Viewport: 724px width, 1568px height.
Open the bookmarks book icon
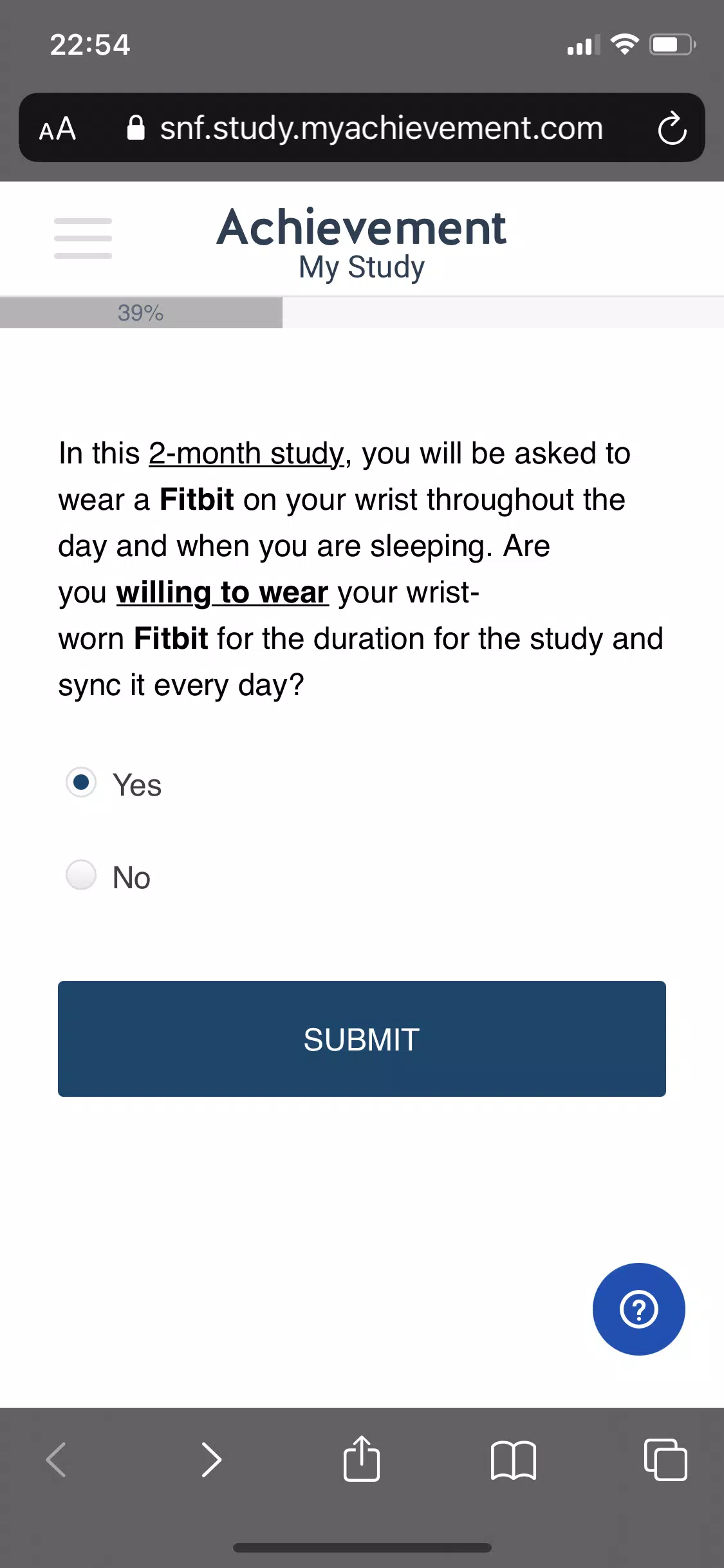point(513,1460)
